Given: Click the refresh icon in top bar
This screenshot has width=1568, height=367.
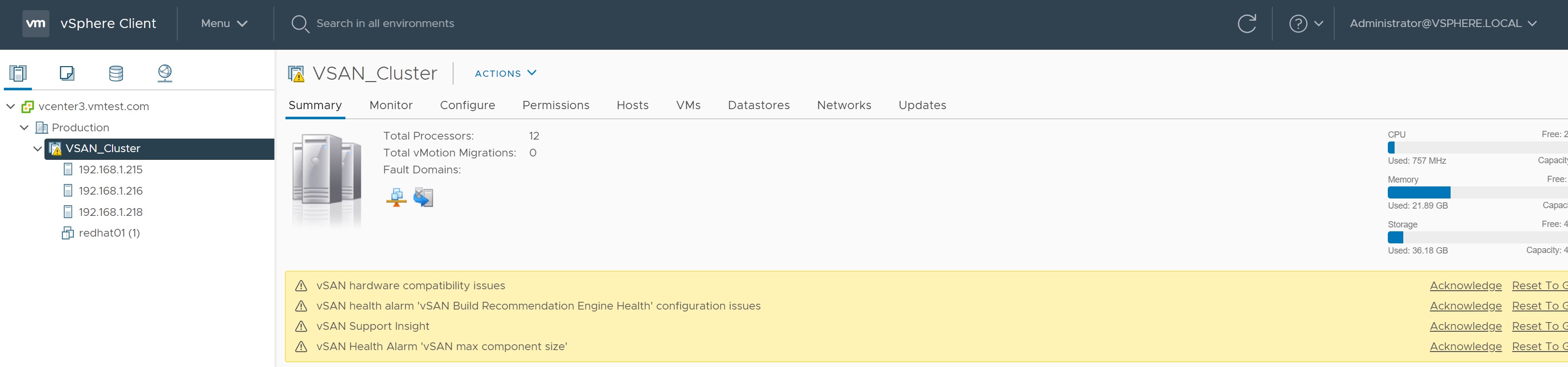Looking at the screenshot, I should (1247, 24).
